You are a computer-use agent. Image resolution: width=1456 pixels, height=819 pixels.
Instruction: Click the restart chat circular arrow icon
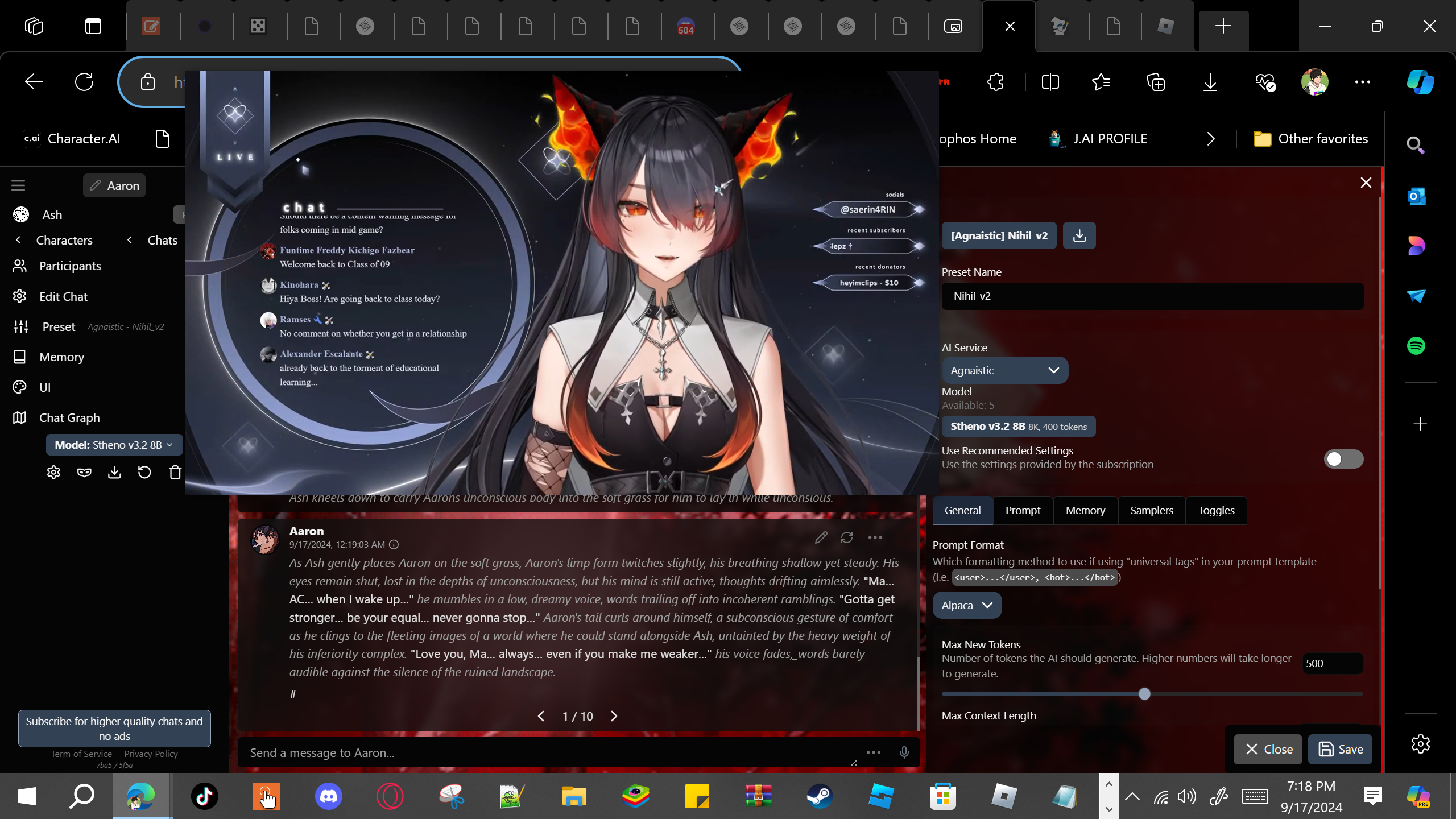click(x=144, y=472)
